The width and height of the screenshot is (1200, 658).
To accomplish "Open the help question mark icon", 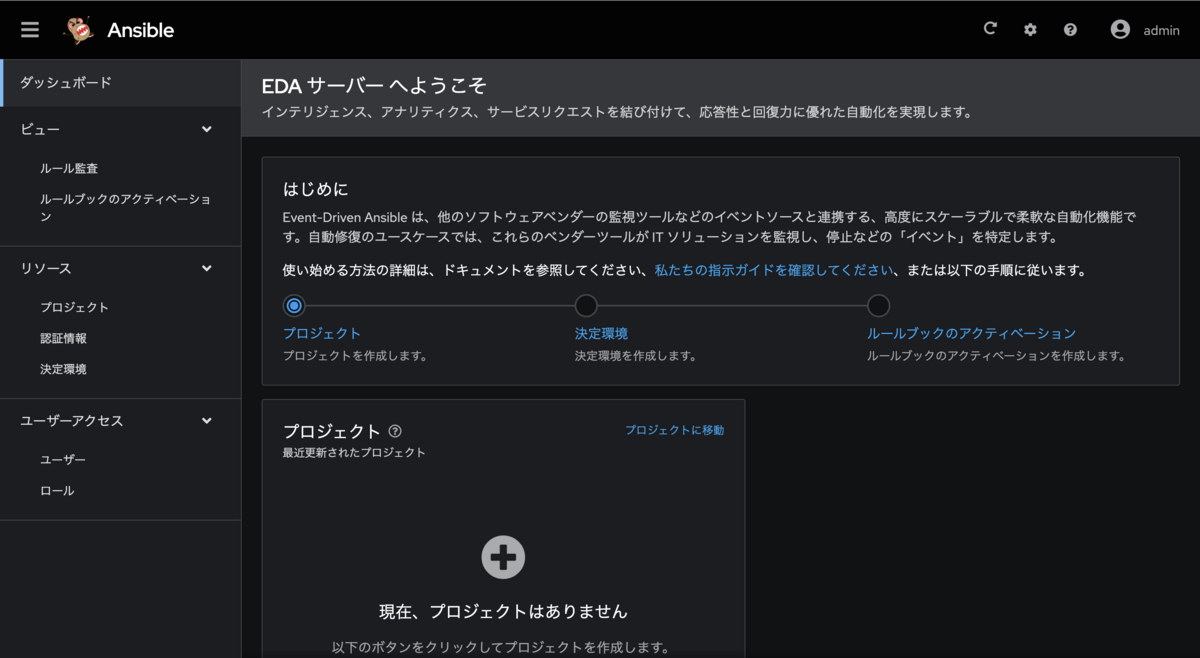I will (1070, 29).
